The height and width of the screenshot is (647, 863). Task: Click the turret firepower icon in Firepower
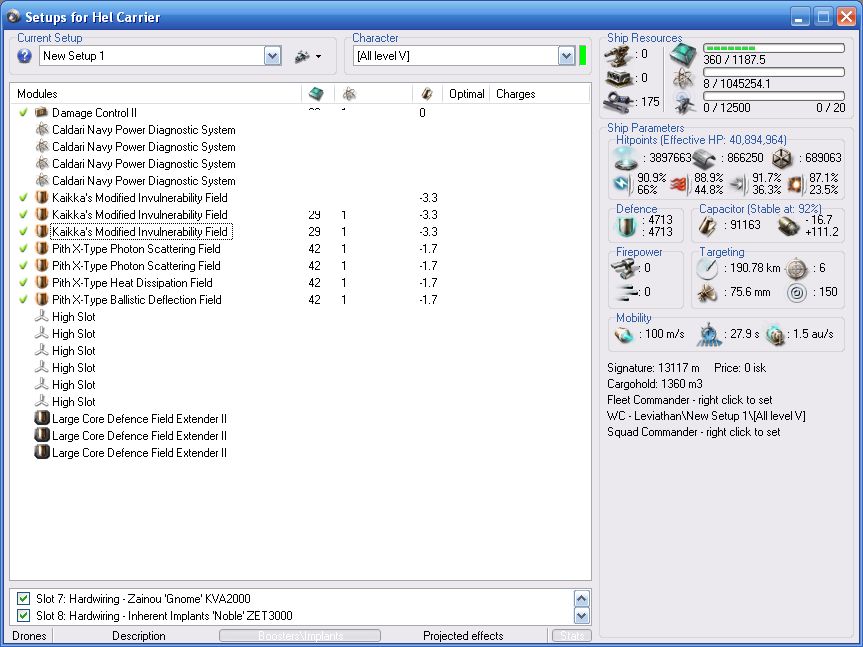coord(625,268)
